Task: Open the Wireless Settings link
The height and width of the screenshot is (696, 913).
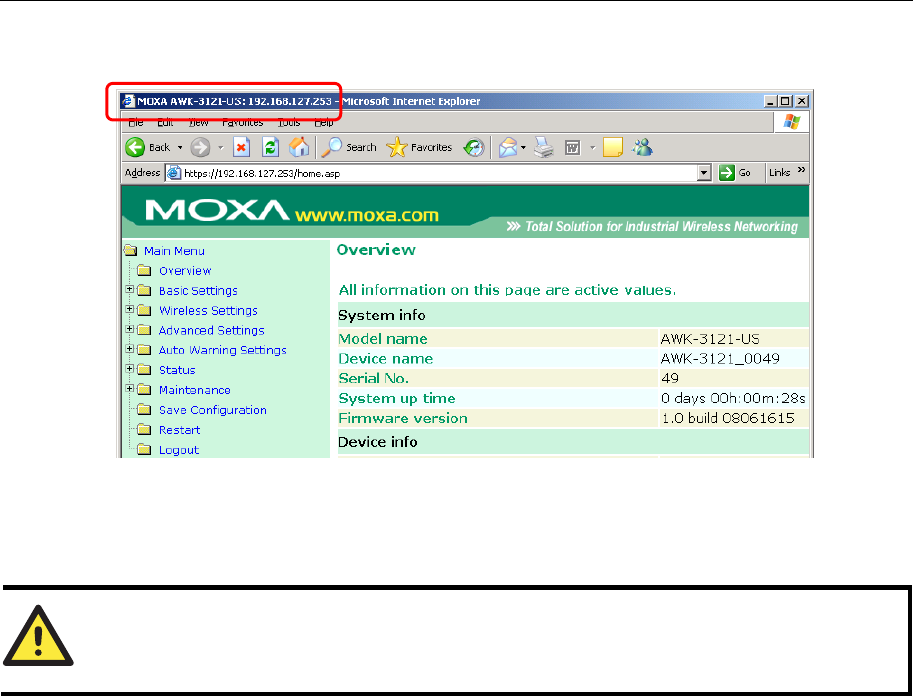Action: point(208,310)
